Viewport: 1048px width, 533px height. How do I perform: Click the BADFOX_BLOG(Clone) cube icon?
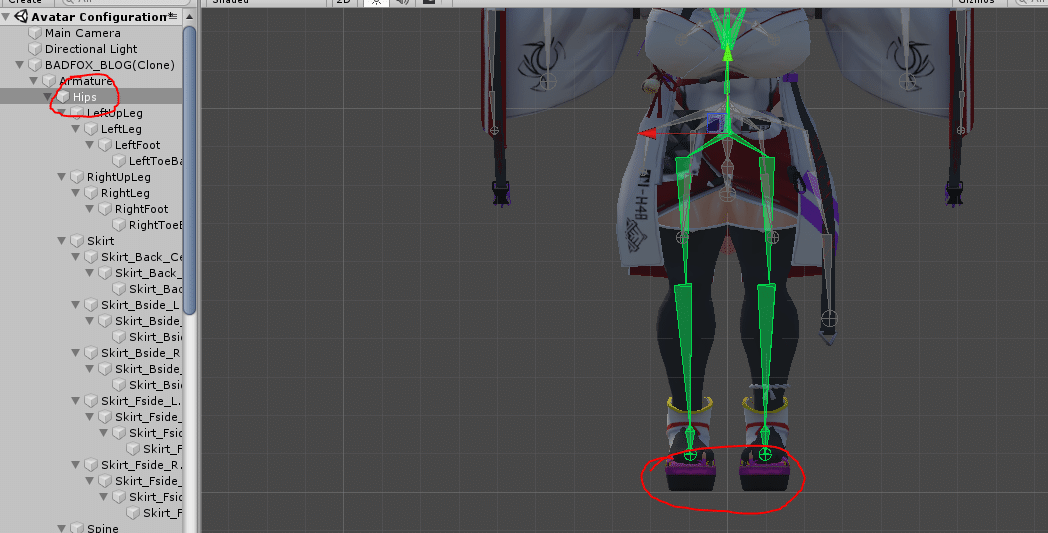(35, 65)
